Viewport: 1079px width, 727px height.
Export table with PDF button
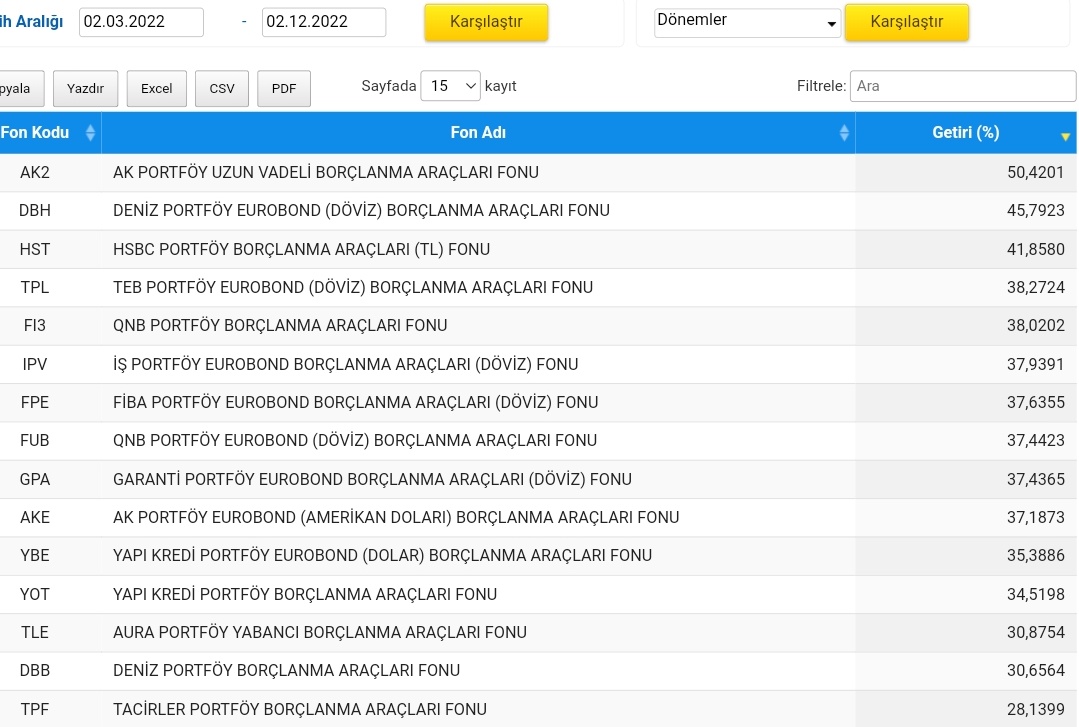[x=284, y=89]
